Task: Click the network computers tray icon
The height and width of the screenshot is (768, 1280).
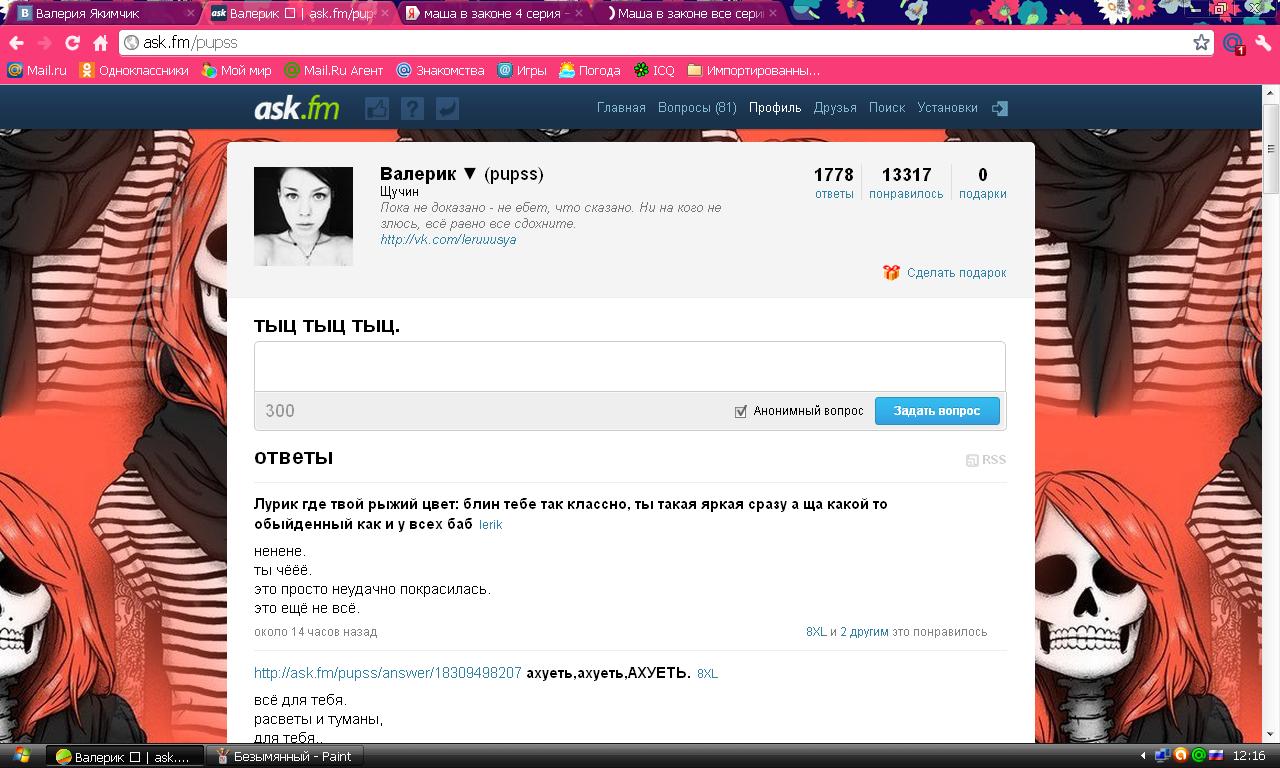Action: 1162,756
